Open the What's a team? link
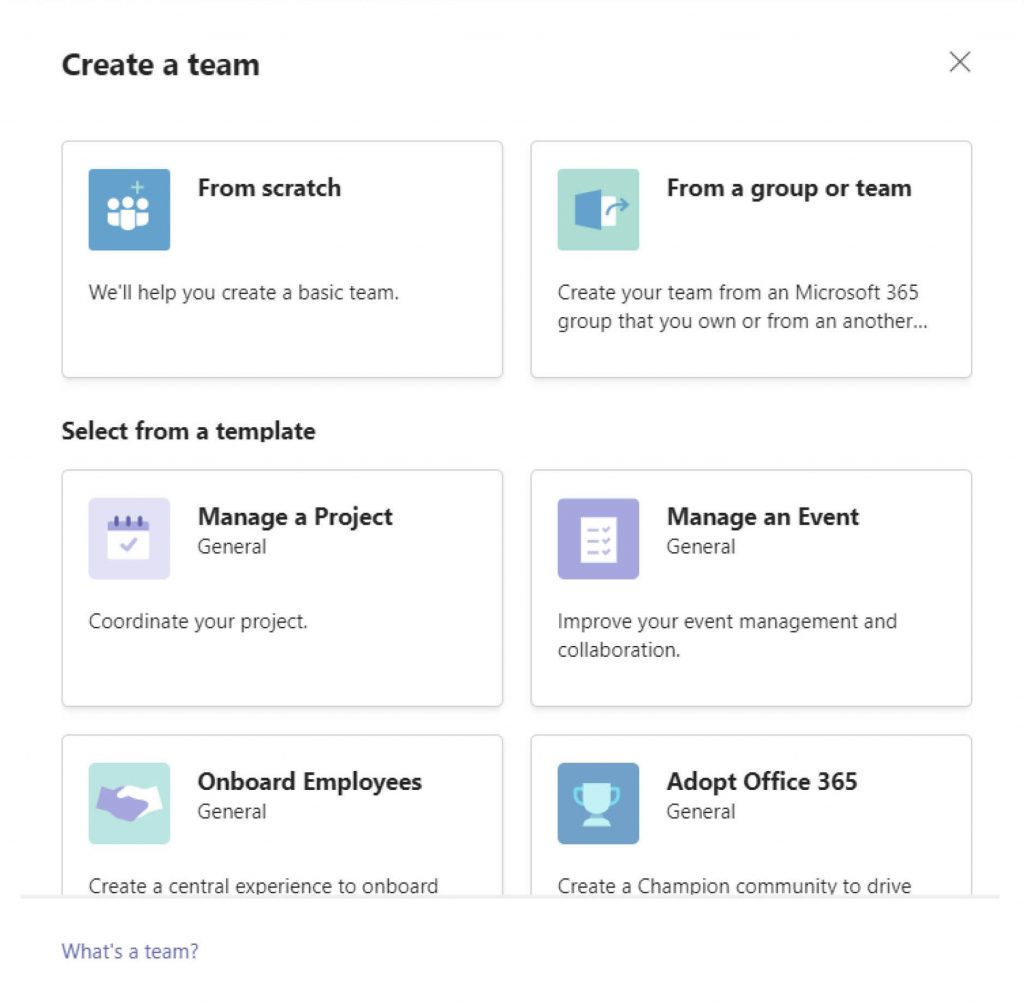The height and width of the screenshot is (1005, 1024). [x=129, y=951]
